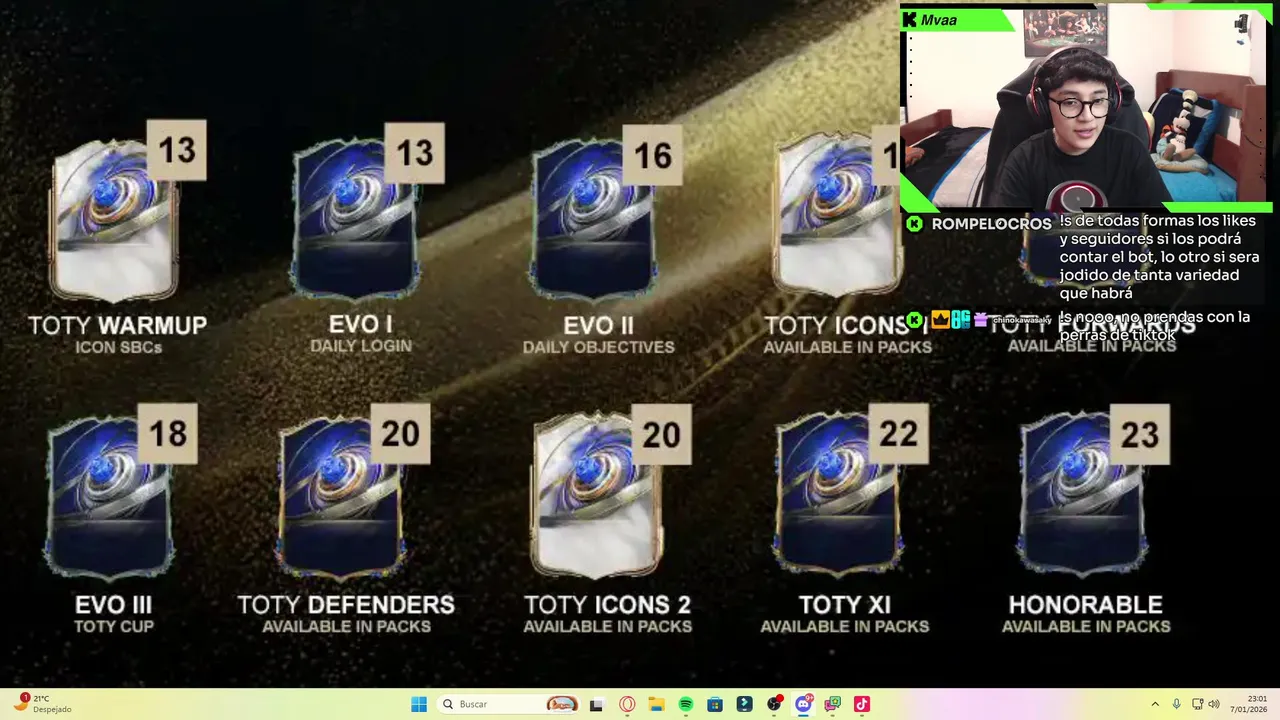Image resolution: width=1280 pixels, height=720 pixels.
Task: Click the Kick badge beside ROMPELOCROS
Action: pos(914,224)
